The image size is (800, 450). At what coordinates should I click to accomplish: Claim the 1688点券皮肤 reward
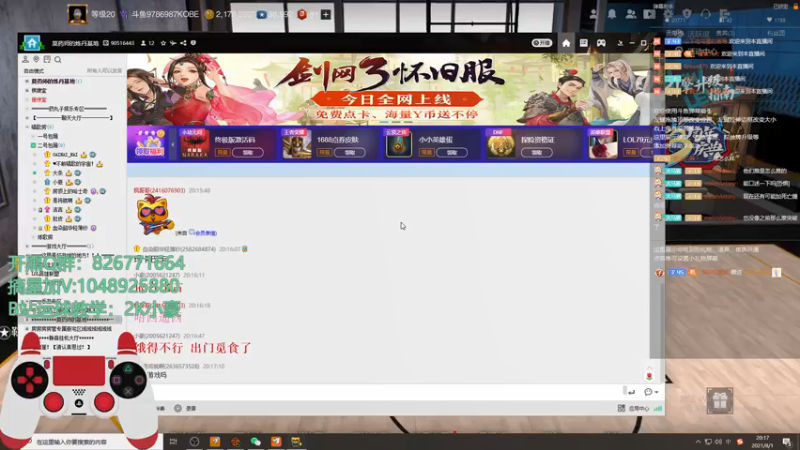pos(349,153)
